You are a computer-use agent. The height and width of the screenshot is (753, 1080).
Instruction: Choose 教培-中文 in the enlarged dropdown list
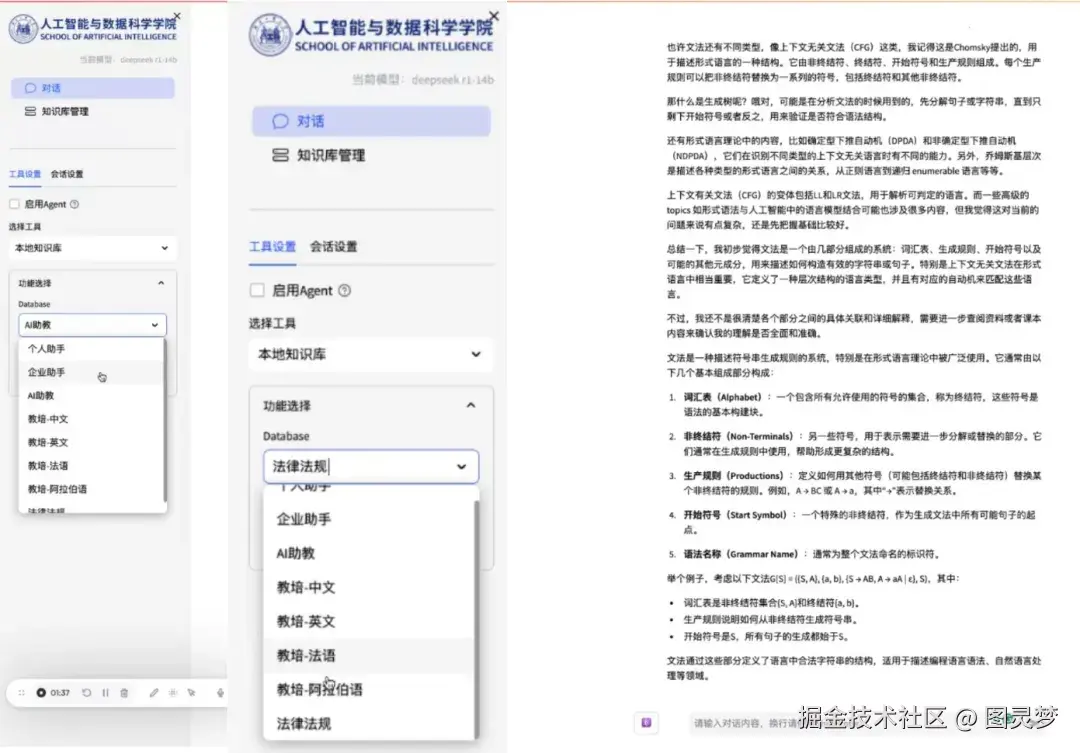368,587
